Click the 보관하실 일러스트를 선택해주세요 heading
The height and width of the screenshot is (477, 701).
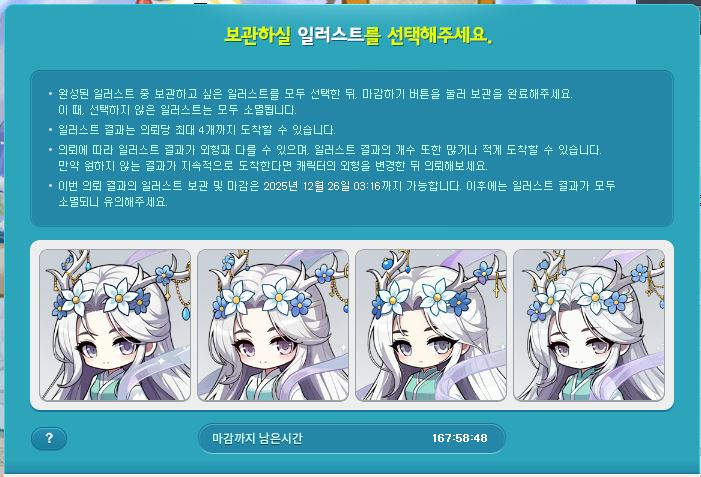pyautogui.click(x=358, y=35)
